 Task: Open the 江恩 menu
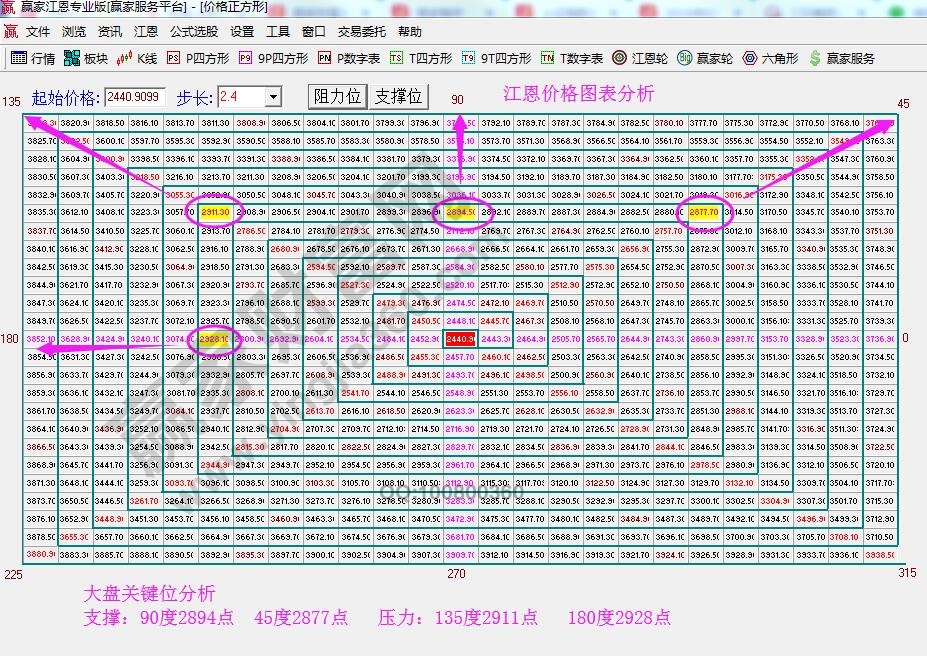click(x=145, y=31)
